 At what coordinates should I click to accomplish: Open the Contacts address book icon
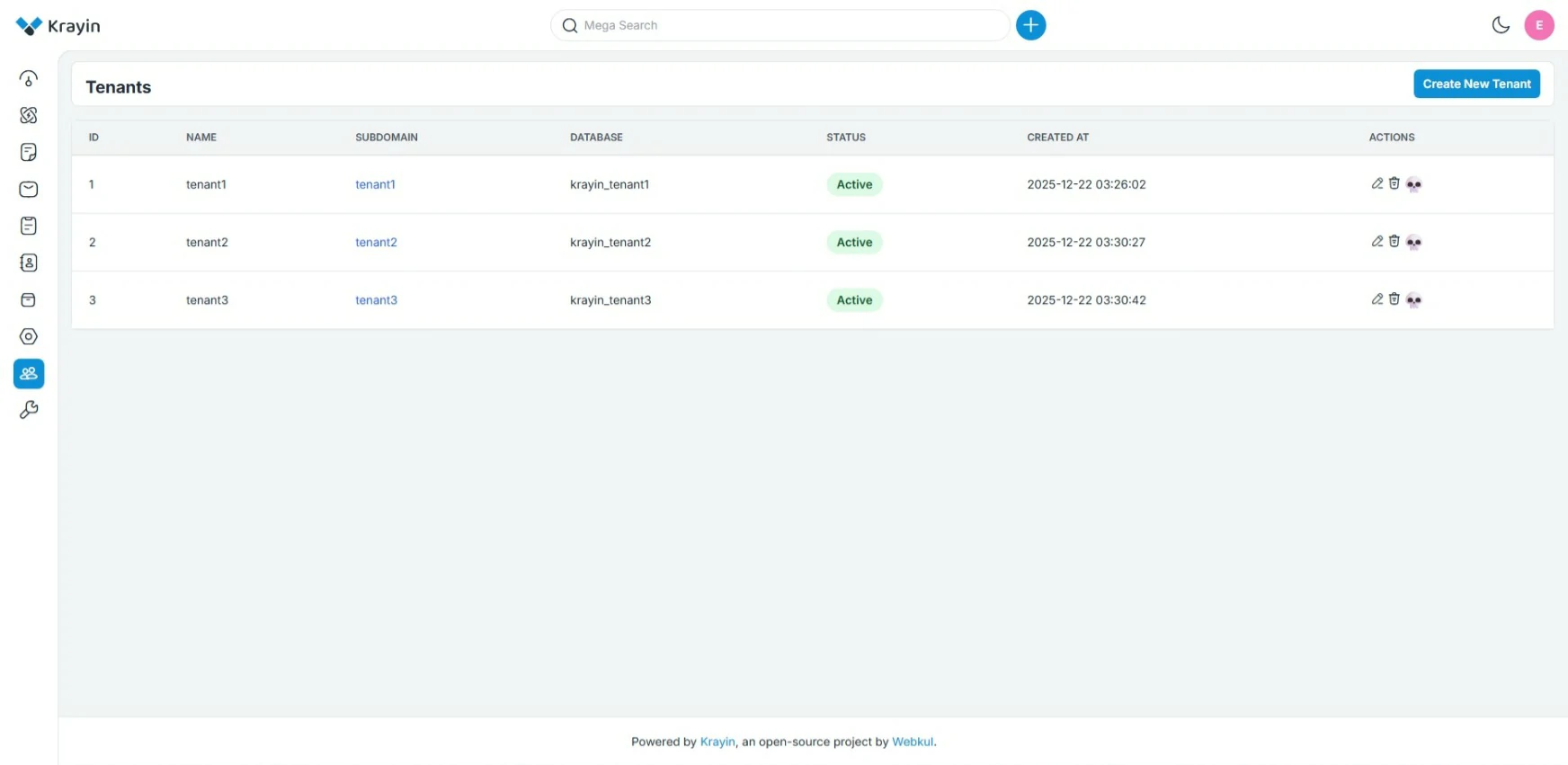point(29,263)
